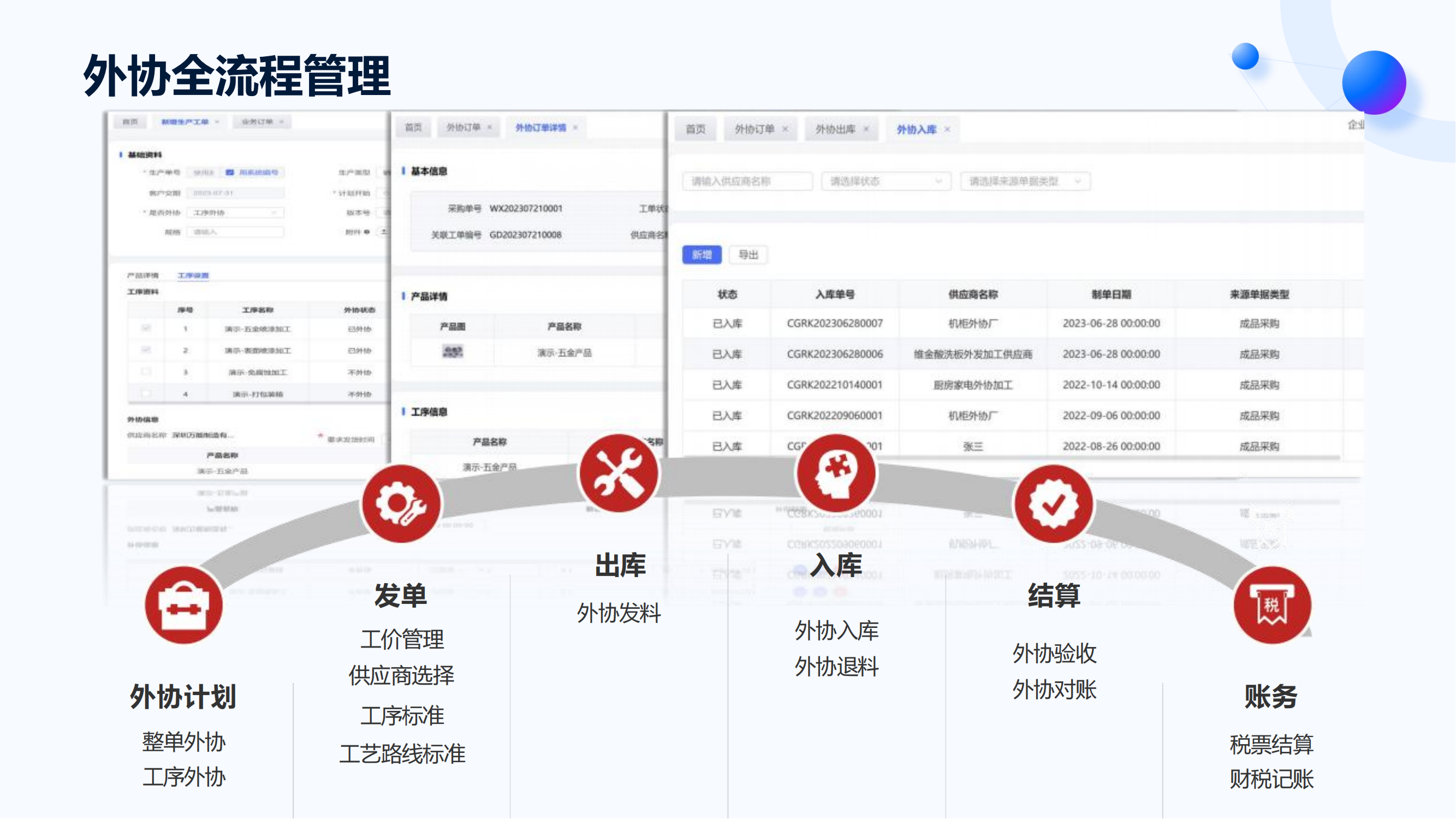
Task: Check the checkbox for process row 3
Action: click(146, 371)
